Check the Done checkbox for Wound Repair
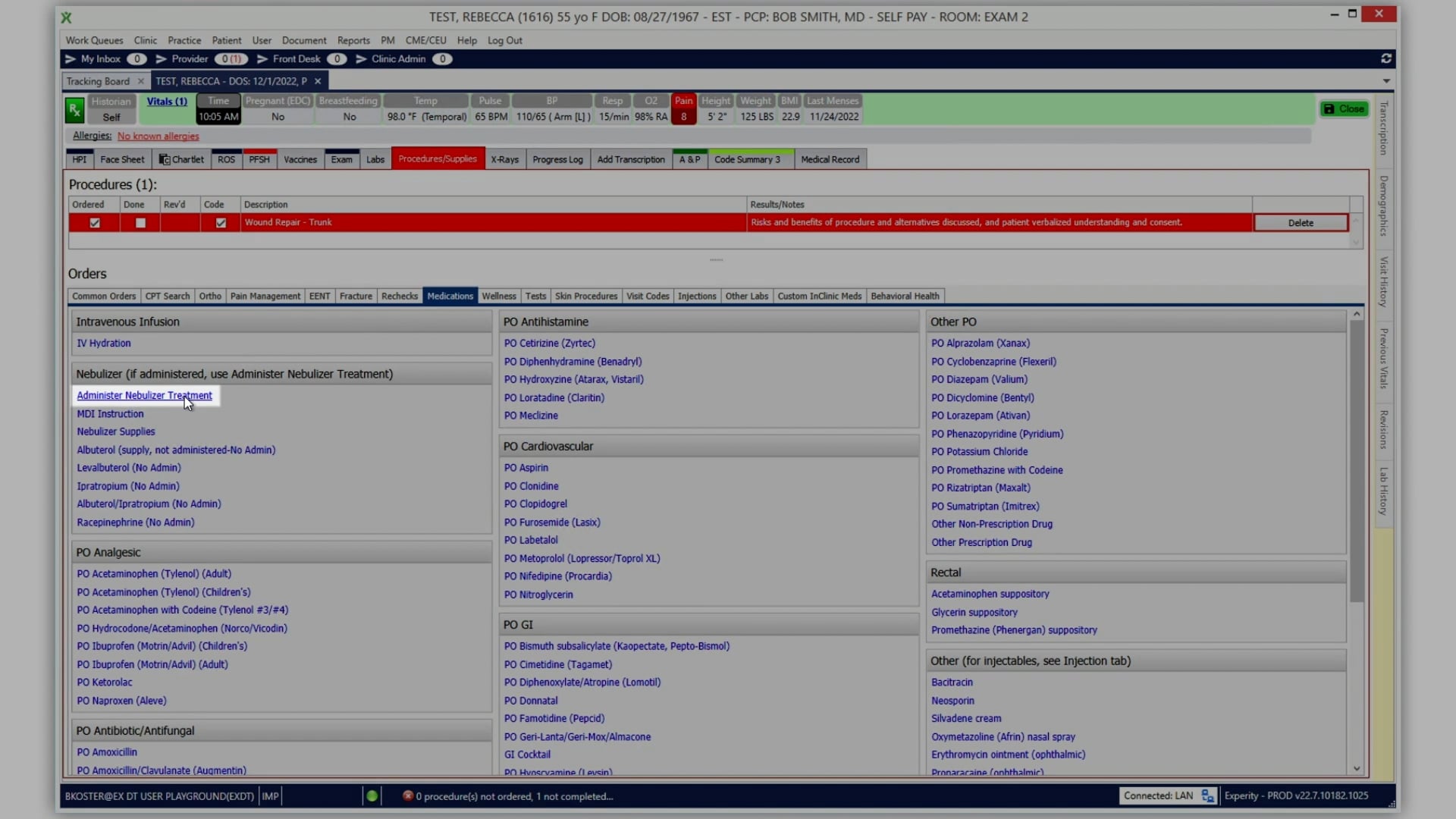The height and width of the screenshot is (819, 1456). pos(140,222)
